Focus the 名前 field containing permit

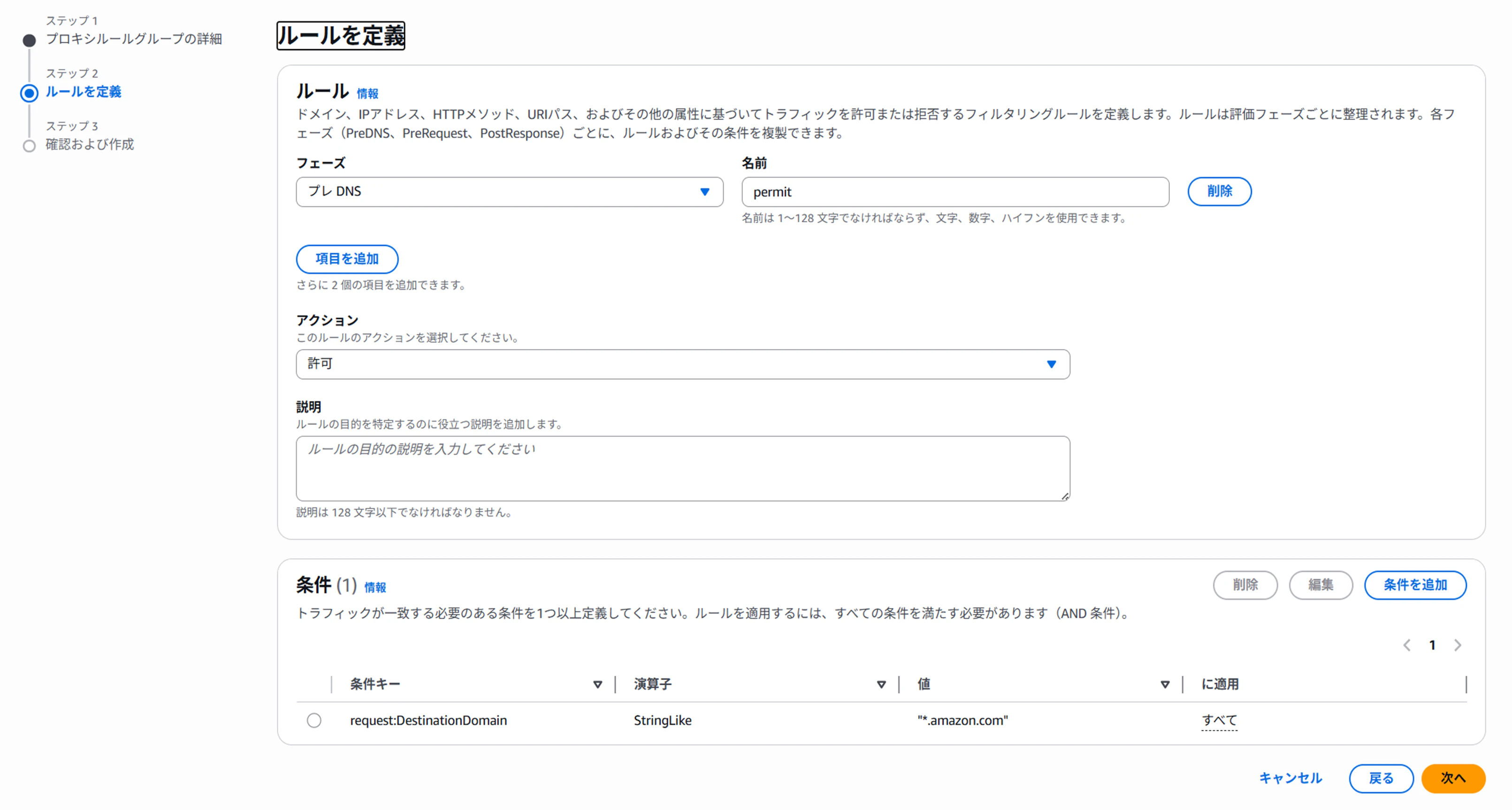(955, 192)
